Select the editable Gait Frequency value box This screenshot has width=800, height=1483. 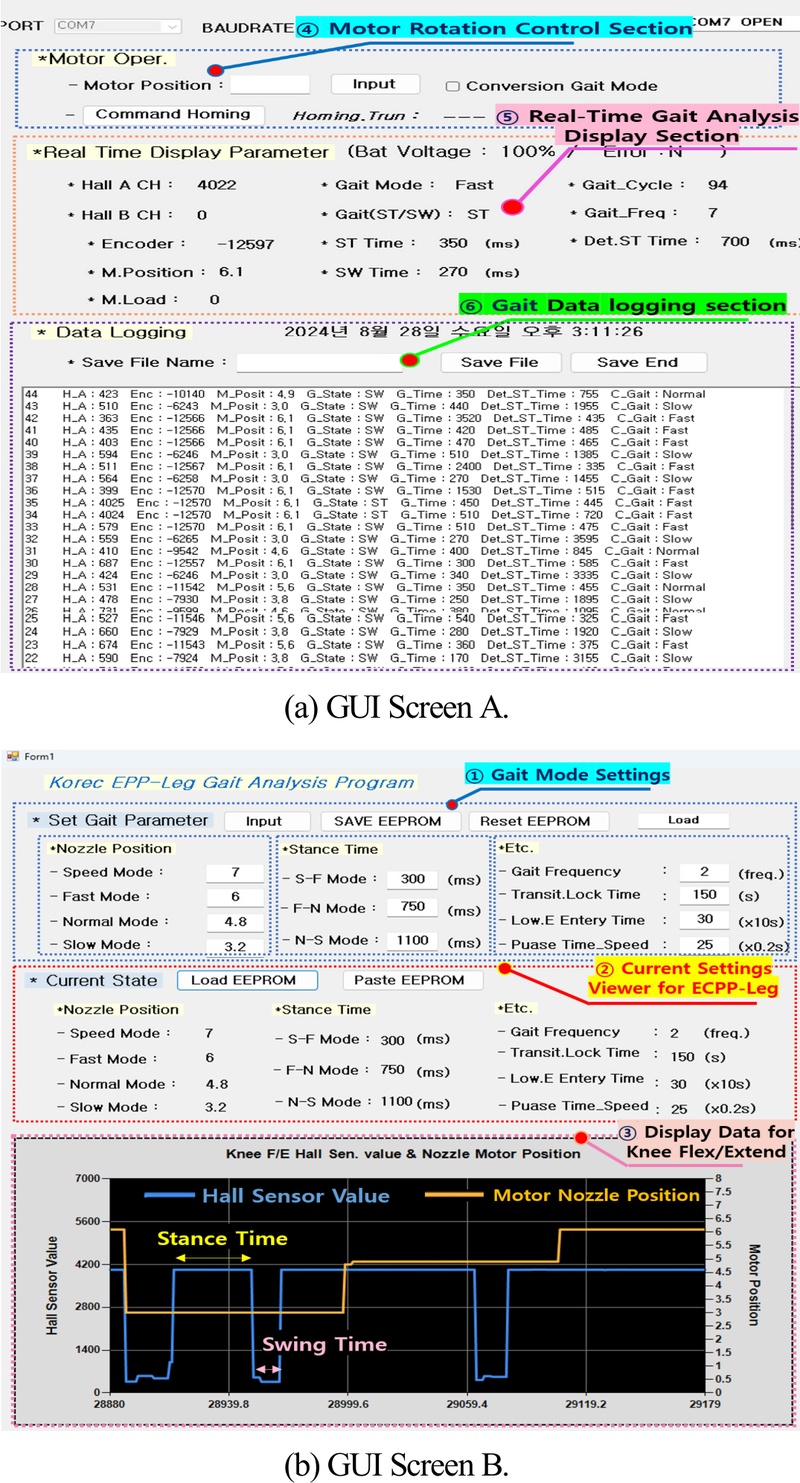point(701,871)
